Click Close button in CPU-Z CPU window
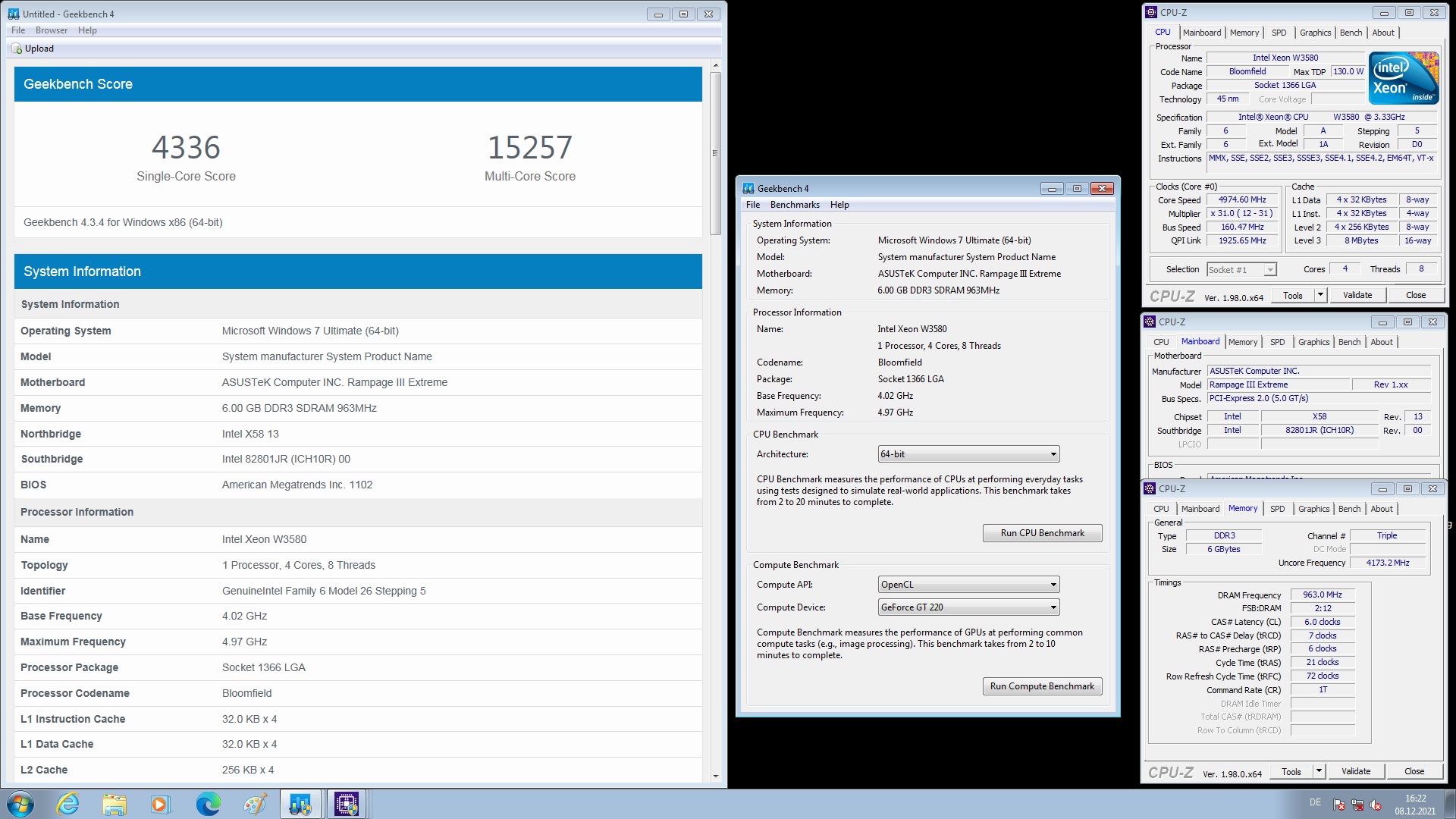This screenshot has height=819, width=1456. click(x=1415, y=295)
